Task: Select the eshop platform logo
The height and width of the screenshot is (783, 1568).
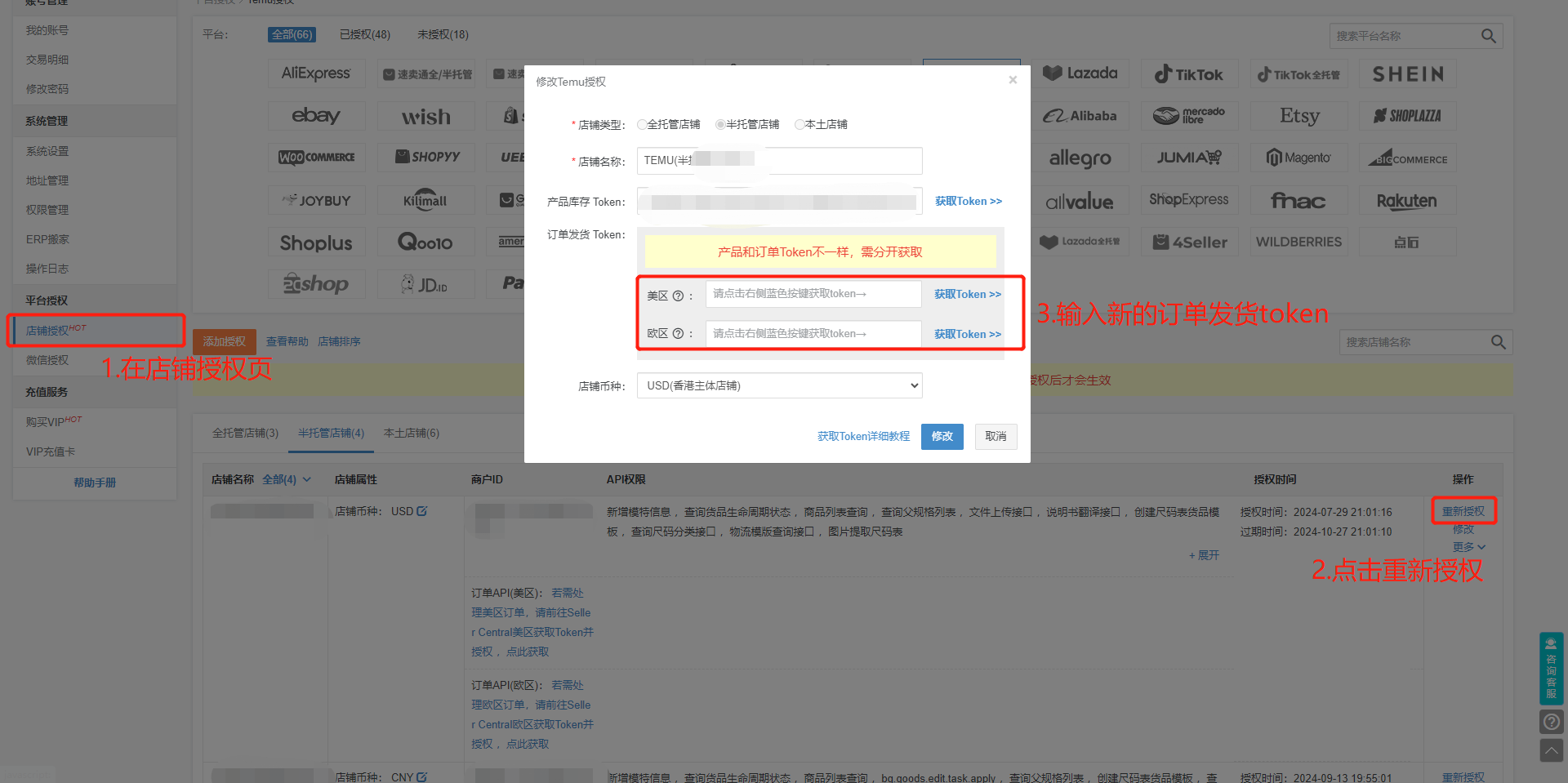Action: tap(316, 284)
